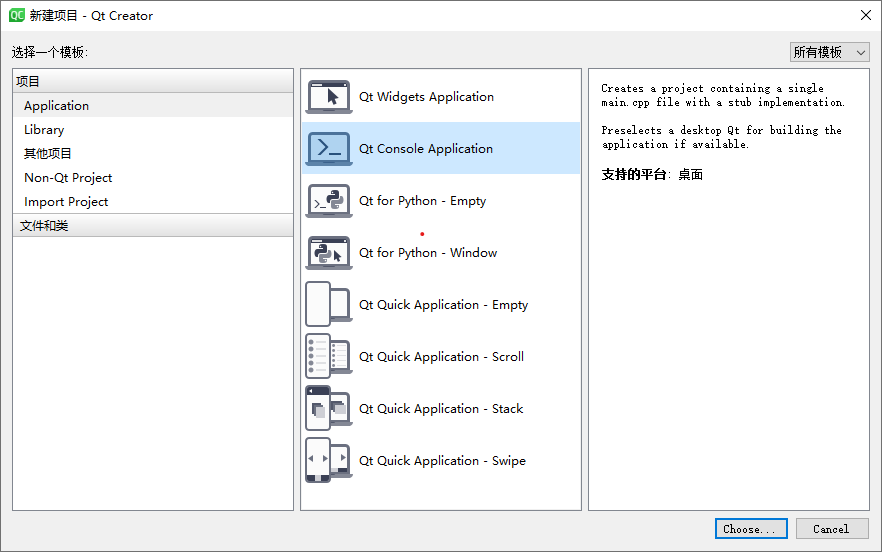
Task: Choose the Non-Qt Project category
Action: 153,177
